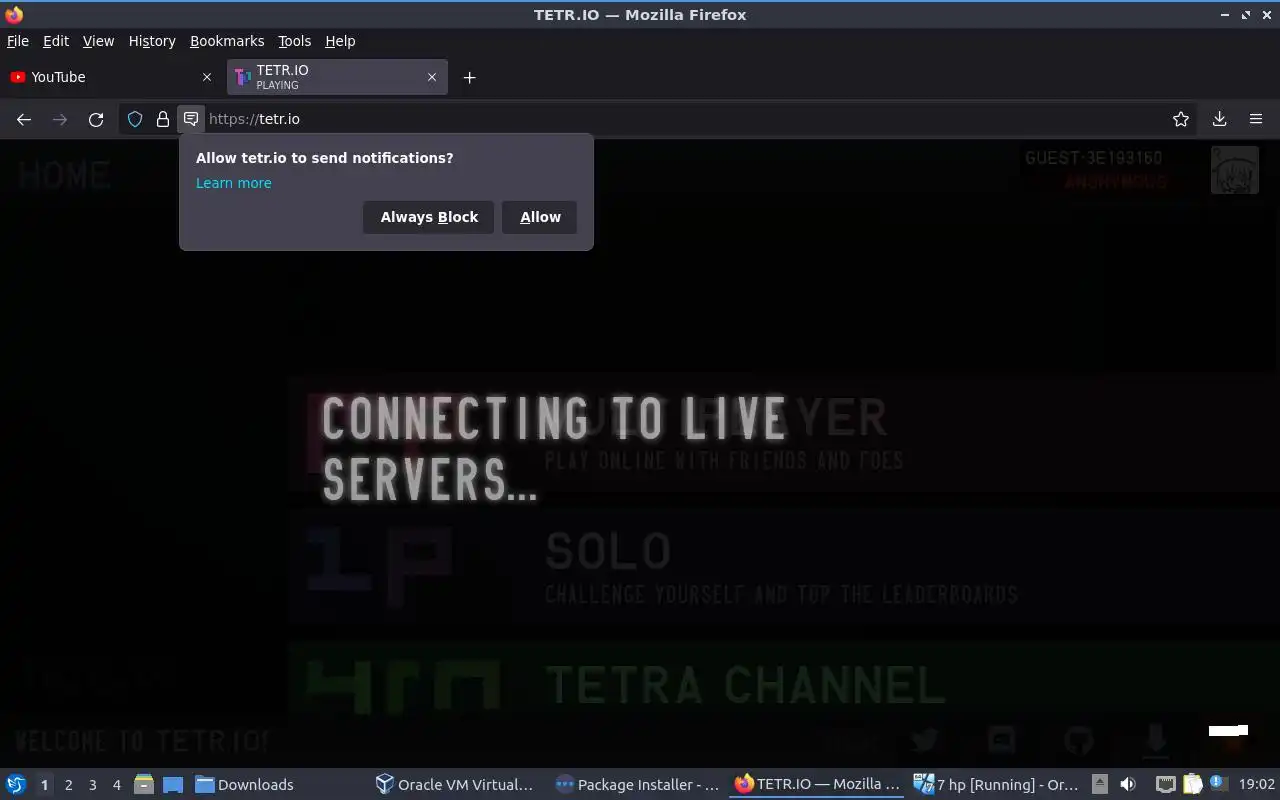Click the Allow notifications button
This screenshot has width=1280, height=800.
pos(540,217)
